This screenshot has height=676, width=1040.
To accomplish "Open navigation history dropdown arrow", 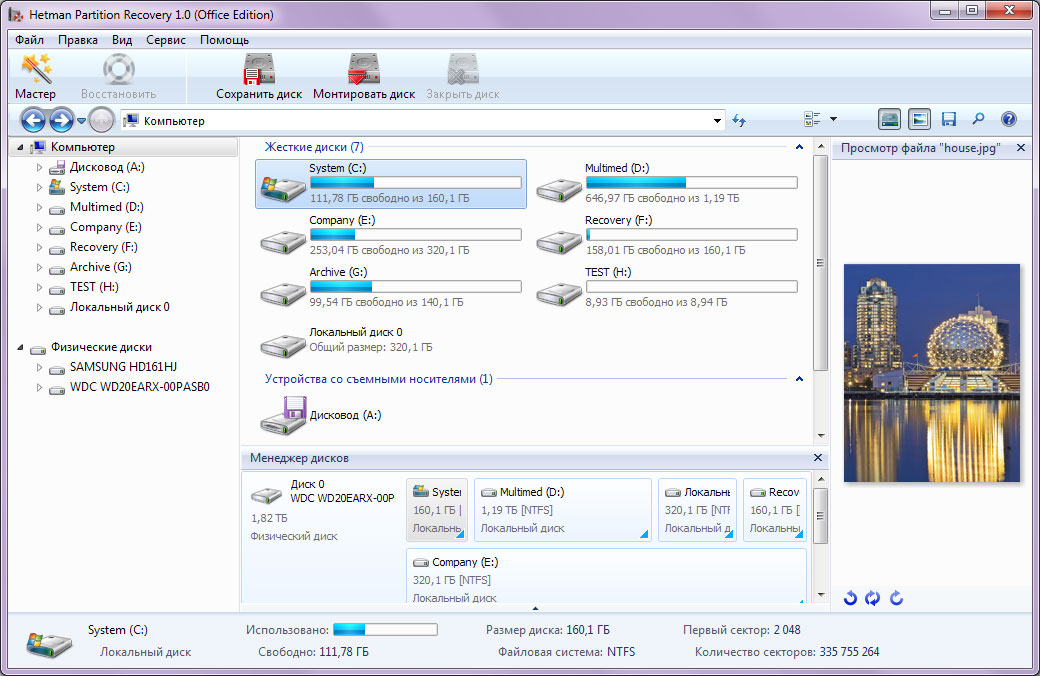I will point(81,121).
